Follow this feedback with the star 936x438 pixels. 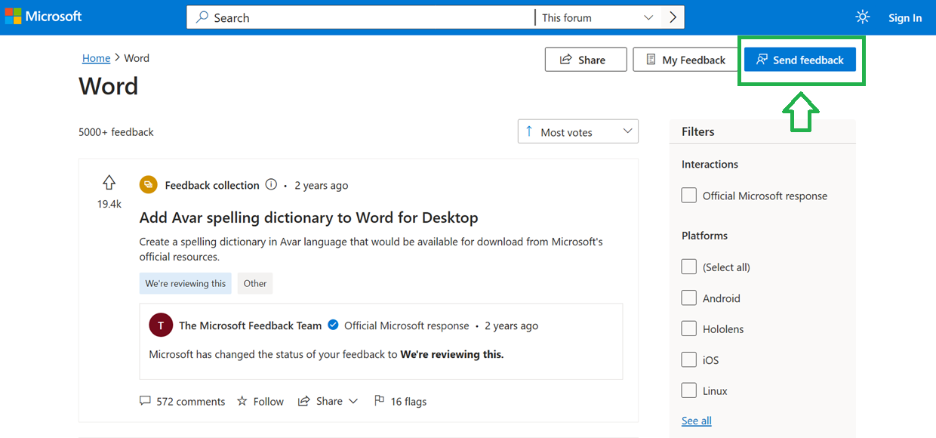click(260, 401)
